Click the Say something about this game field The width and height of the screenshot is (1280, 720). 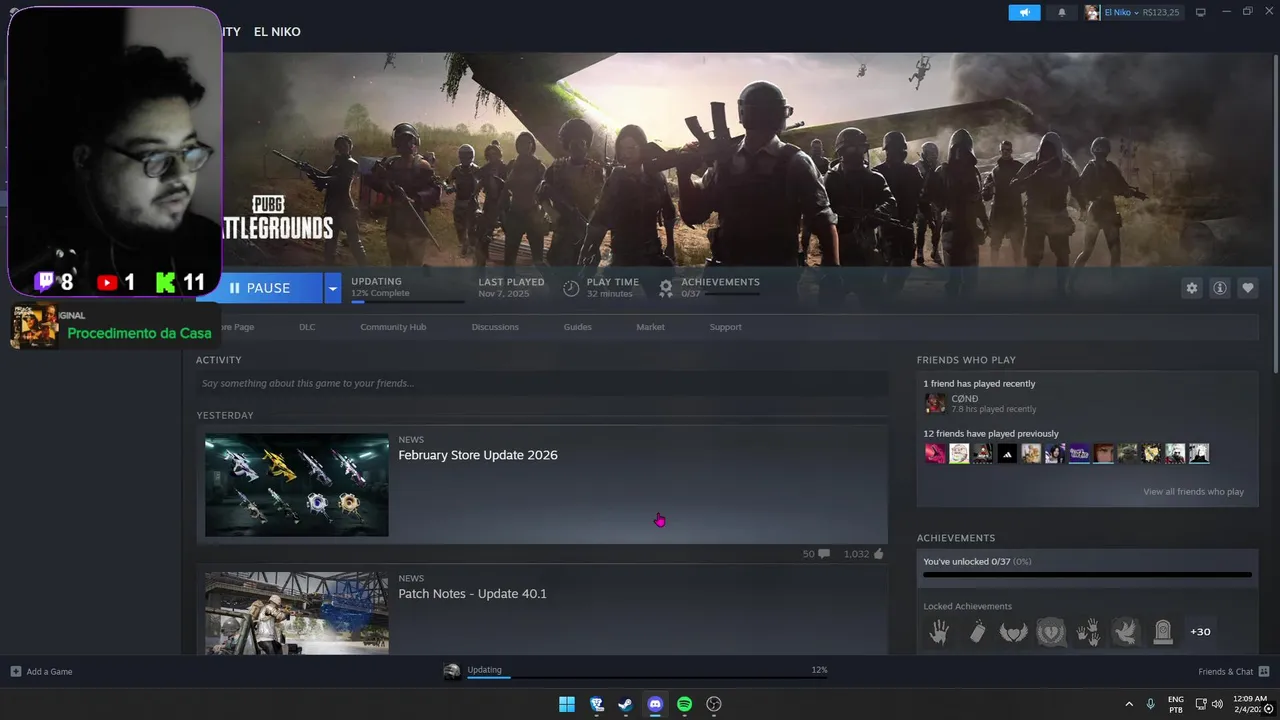coord(541,383)
